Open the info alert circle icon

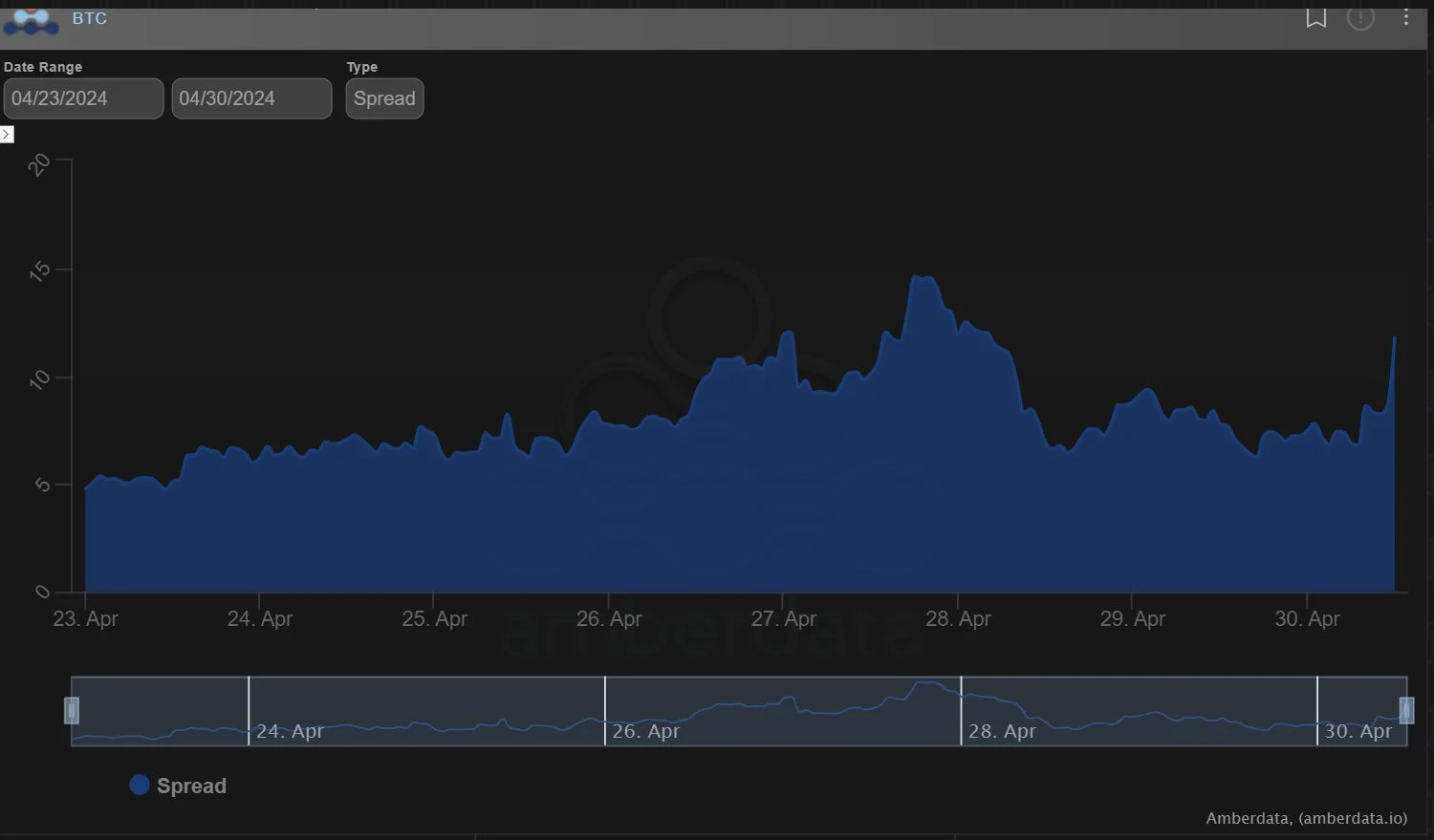pyautogui.click(x=1360, y=17)
